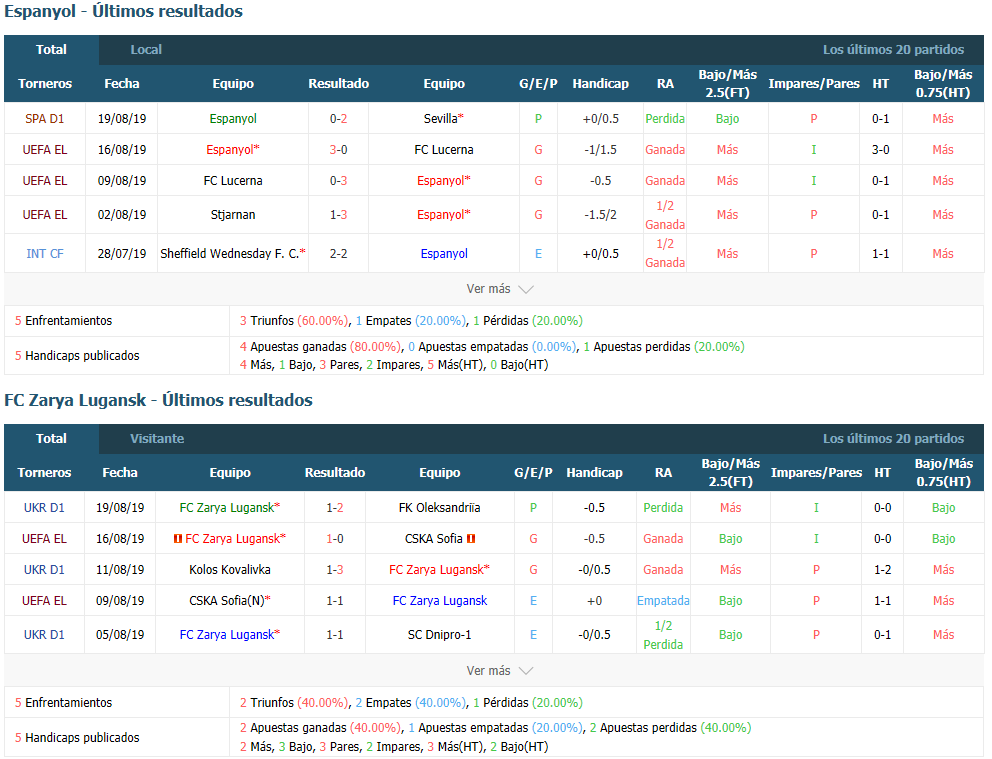Click the date 11/08/19
Image resolution: width=992 pixels, height=759 pixels.
pos(120,570)
